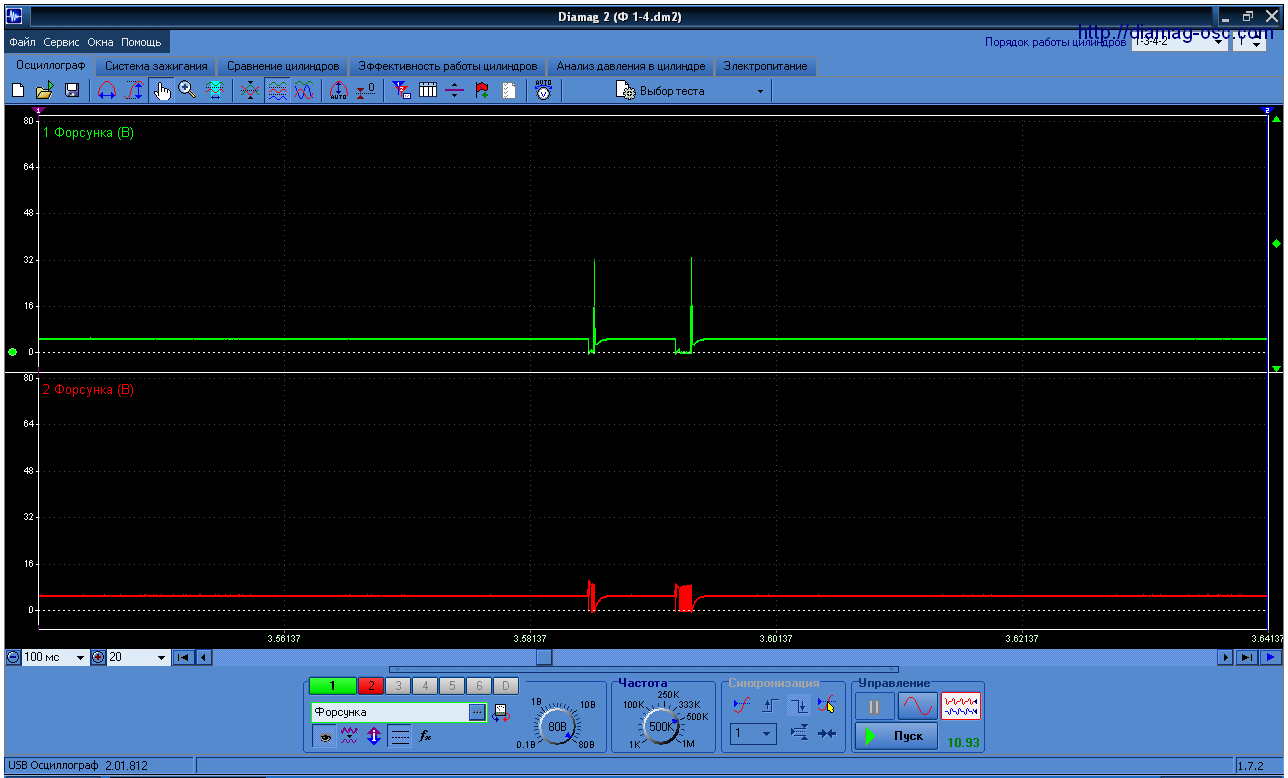Viewport: 1288px width, 778px height.
Task: Activate the hand pan tool
Action: pos(161,91)
